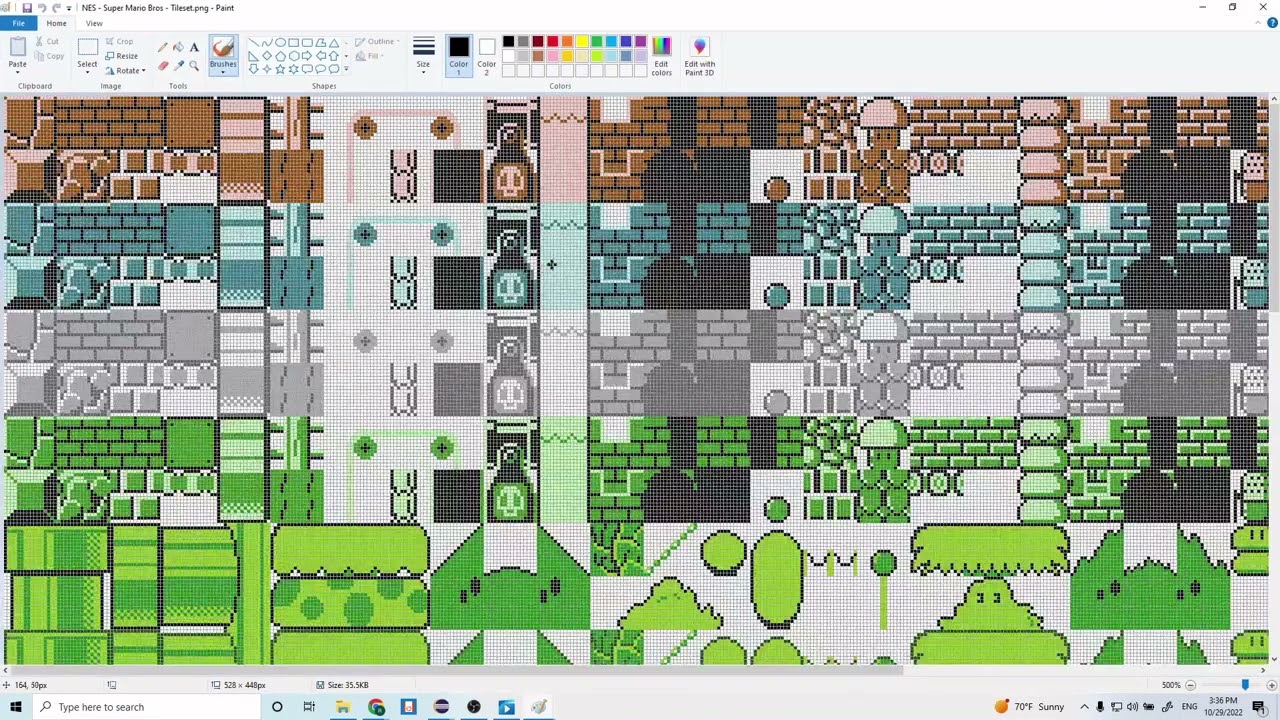Expand the Select dropdown arrow
The image size is (1280, 720).
coord(87,72)
